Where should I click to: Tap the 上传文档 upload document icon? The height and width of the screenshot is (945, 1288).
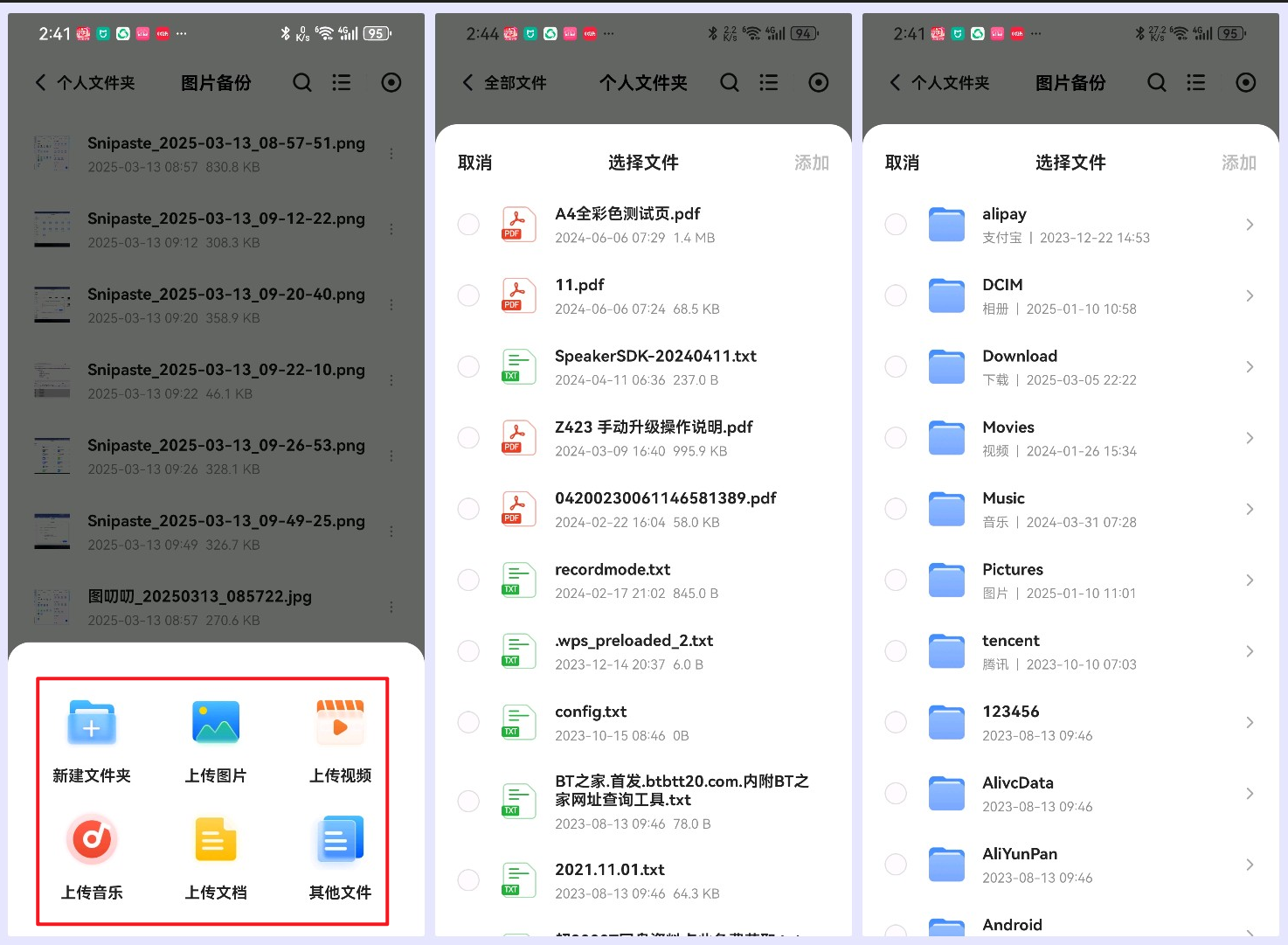point(216,839)
